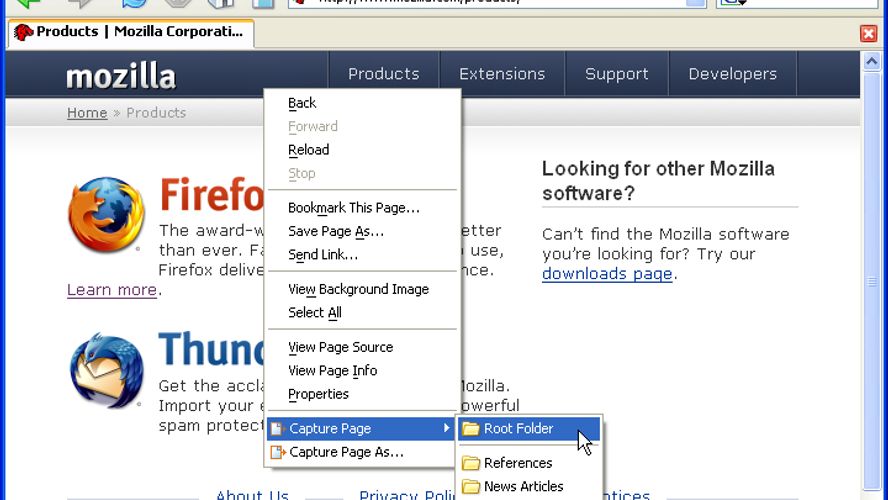This screenshot has width=888, height=500.
Task: Follow the Learn more link under Firefox
Action: point(112,290)
